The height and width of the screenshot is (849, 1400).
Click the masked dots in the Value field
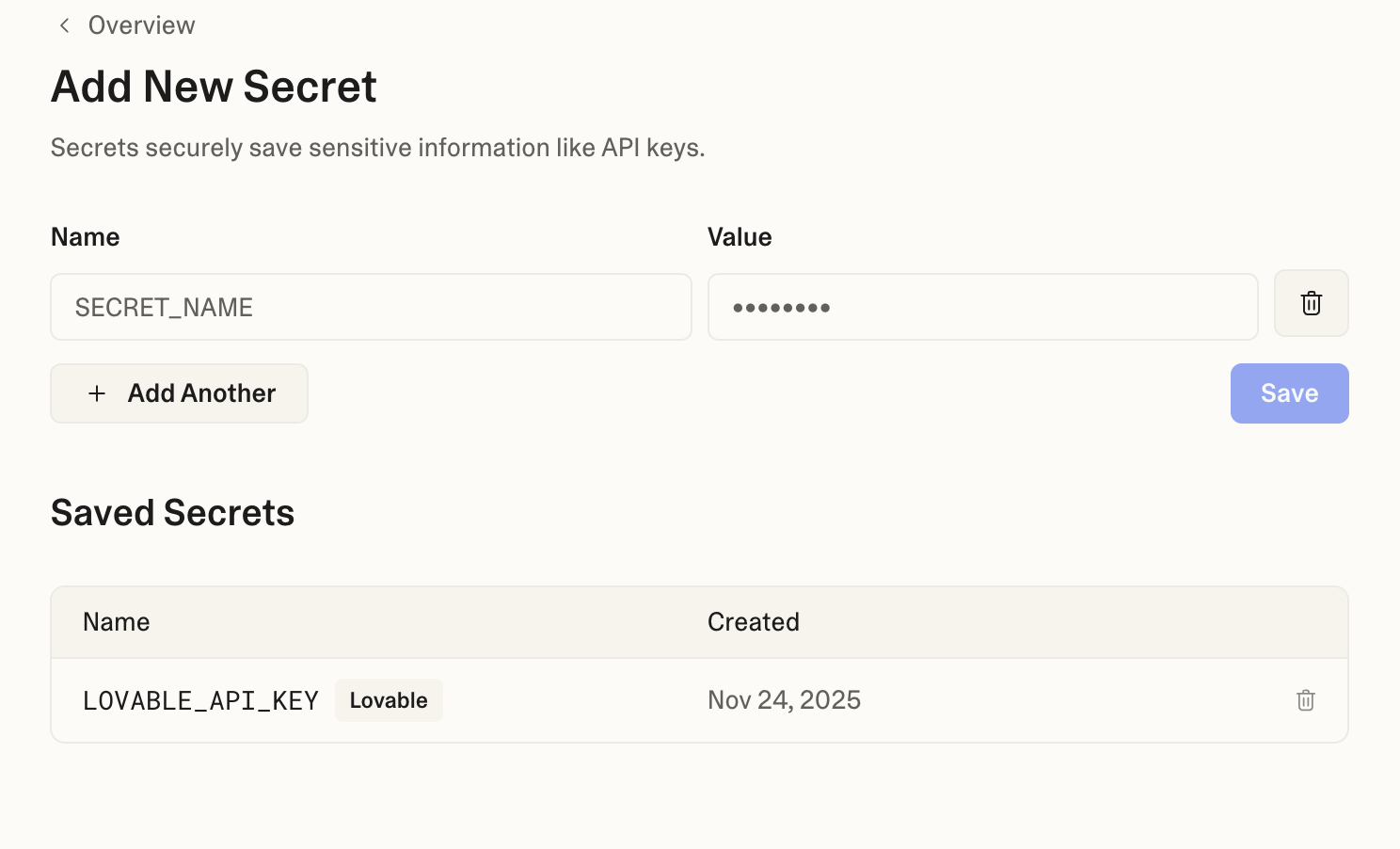781,308
